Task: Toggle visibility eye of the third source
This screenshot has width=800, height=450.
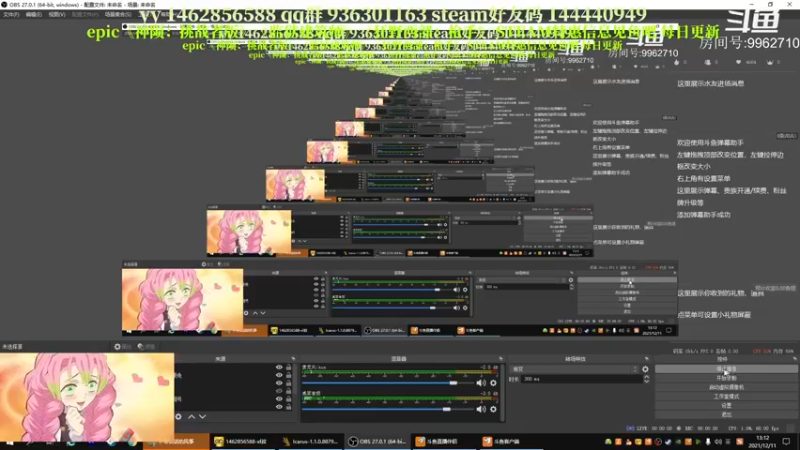Action: 279,383
